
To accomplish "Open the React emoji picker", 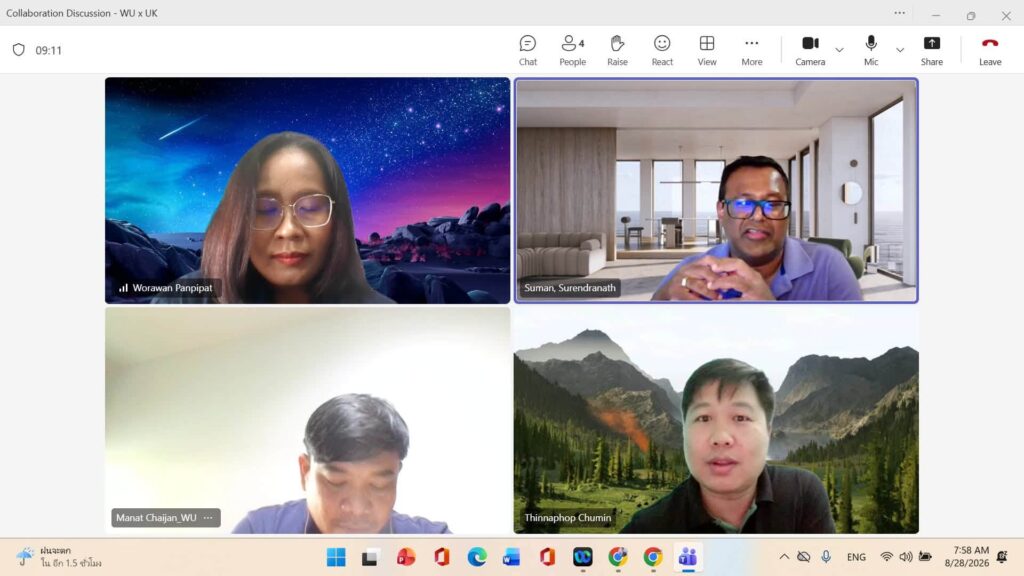I will point(662,50).
